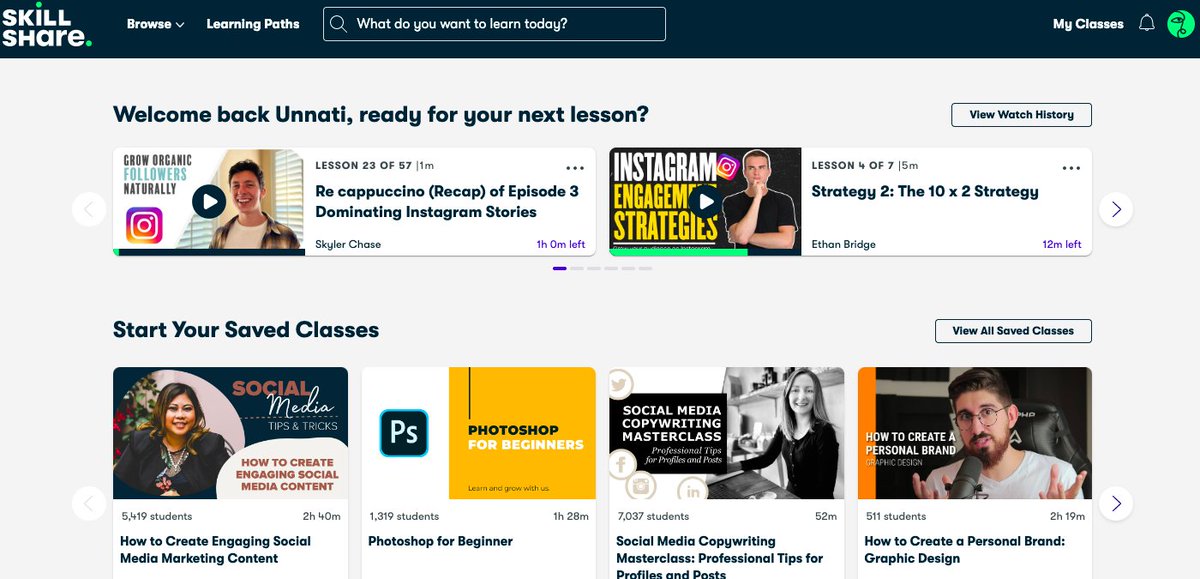Open How to Create Engaging Social Media title
This screenshot has width=1200, height=579.
(x=215, y=550)
